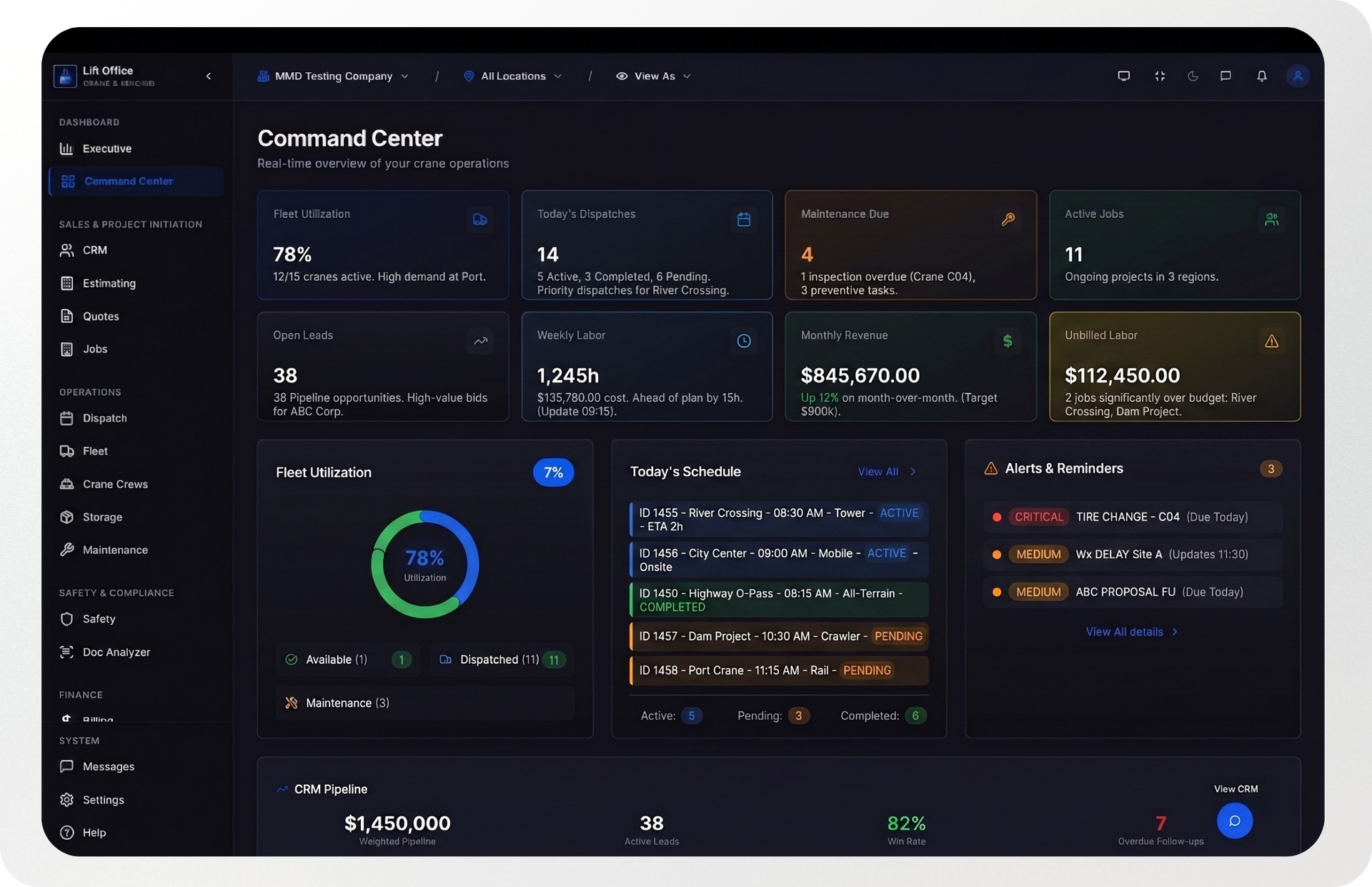The width and height of the screenshot is (1372, 887).
Task: Open the View As dropdown
Action: (x=654, y=76)
